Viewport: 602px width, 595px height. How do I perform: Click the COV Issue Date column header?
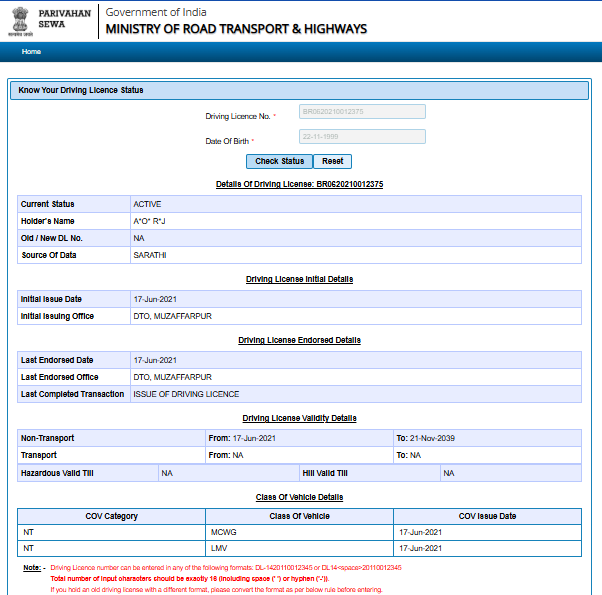[487, 516]
